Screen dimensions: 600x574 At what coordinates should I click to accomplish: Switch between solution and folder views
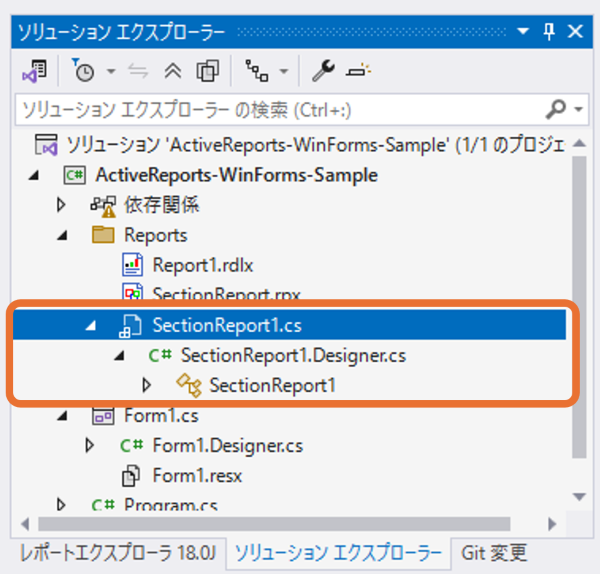click(x=34, y=71)
